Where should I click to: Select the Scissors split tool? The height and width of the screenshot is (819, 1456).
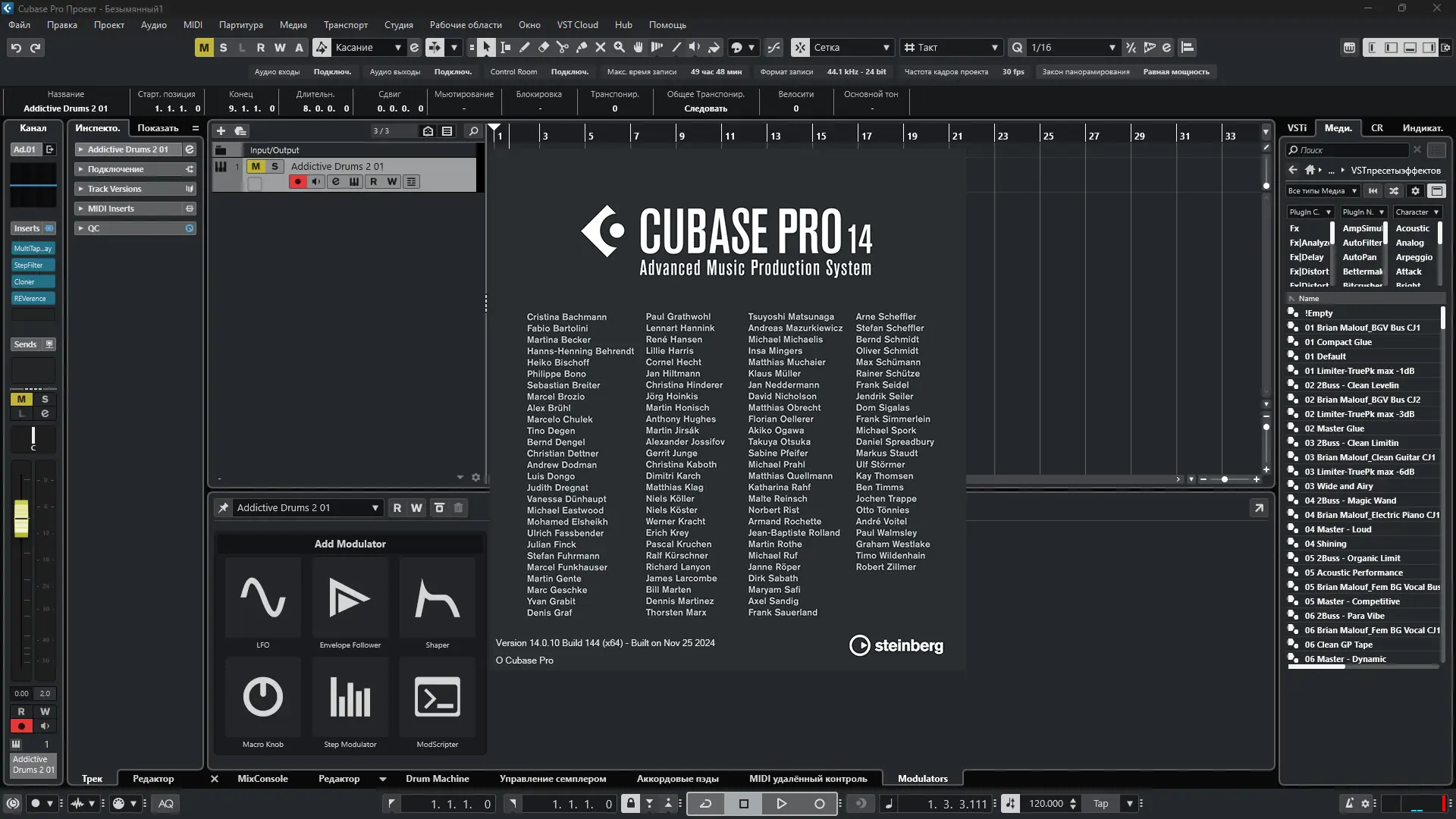point(562,48)
